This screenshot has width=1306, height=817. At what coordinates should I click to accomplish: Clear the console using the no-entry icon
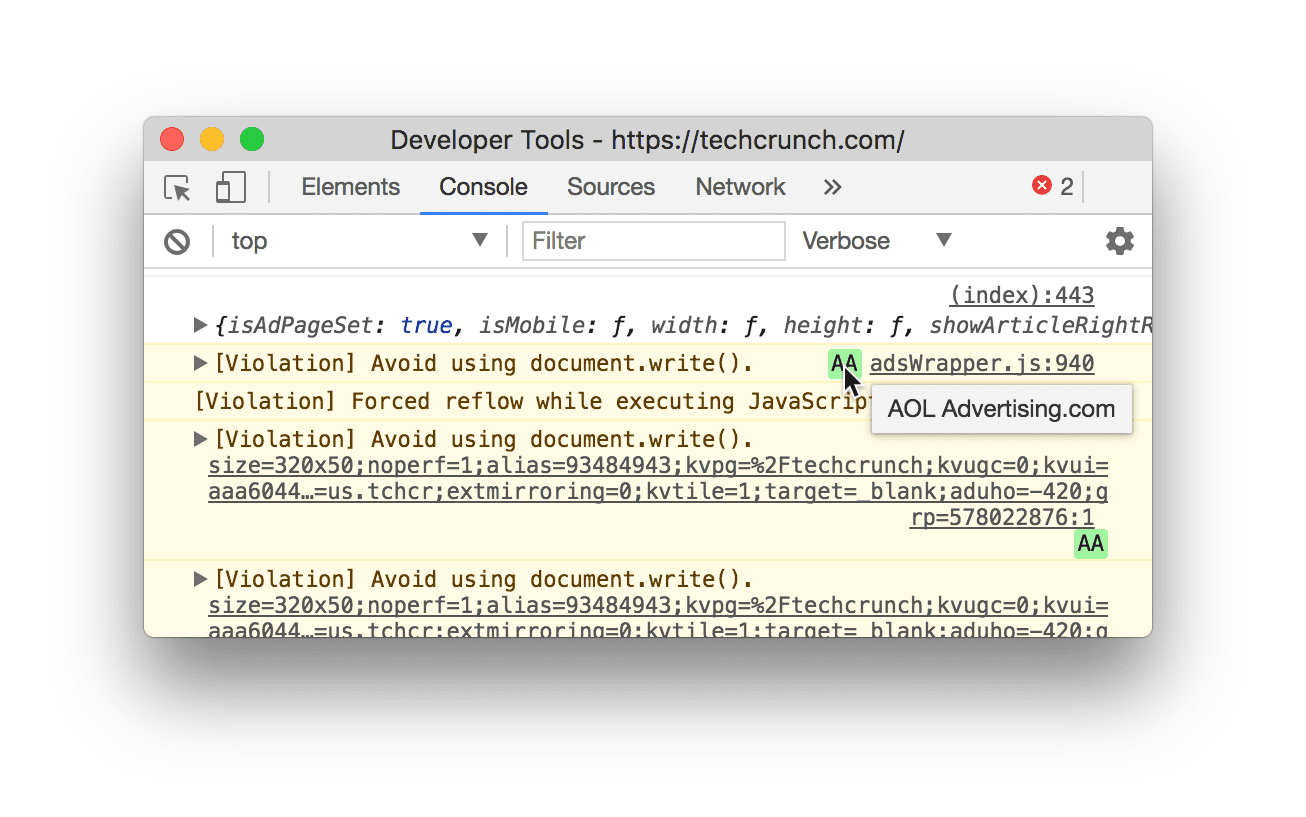(178, 241)
